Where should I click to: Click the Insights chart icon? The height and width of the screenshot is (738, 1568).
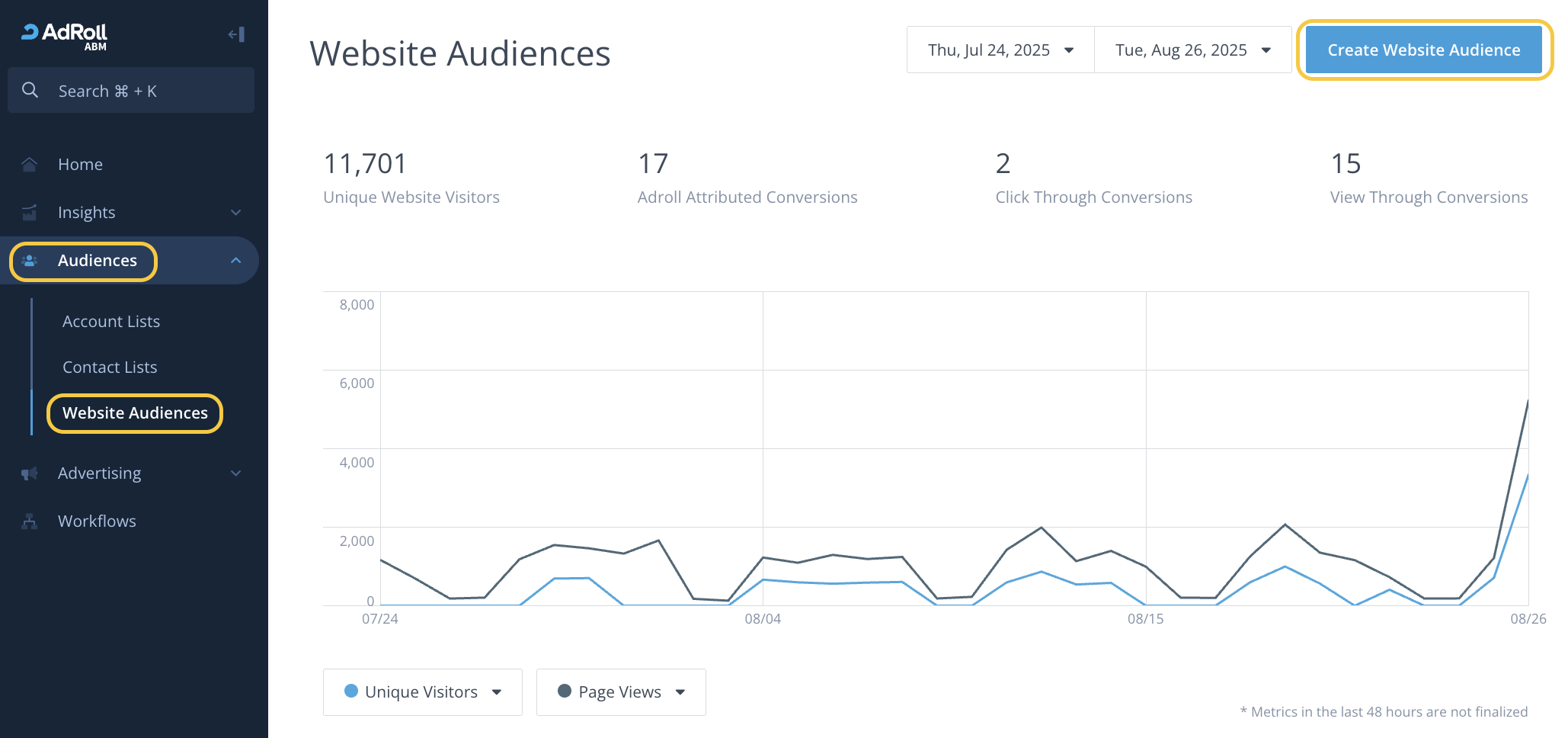pos(30,213)
